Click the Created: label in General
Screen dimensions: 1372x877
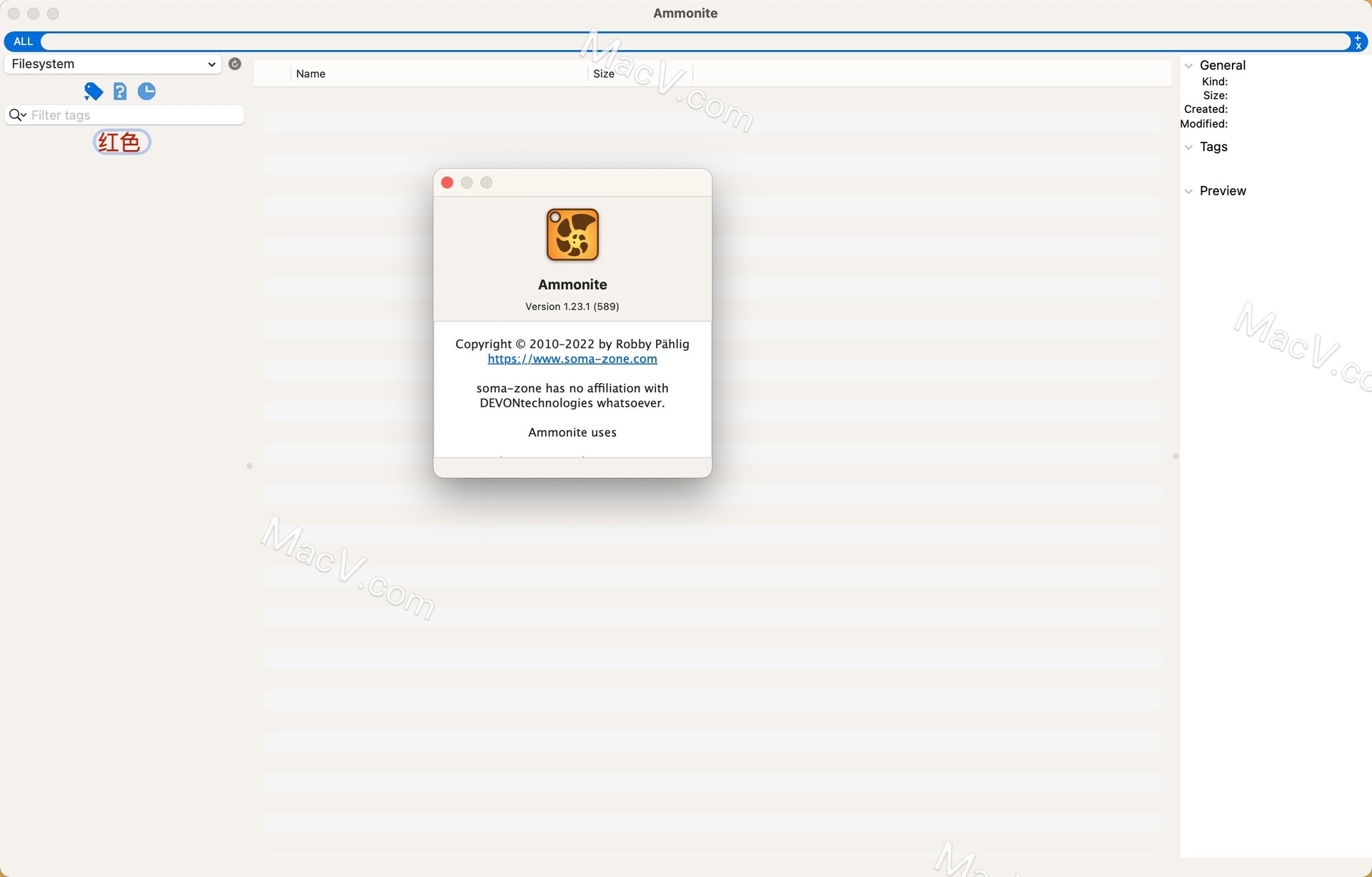pos(1206,109)
